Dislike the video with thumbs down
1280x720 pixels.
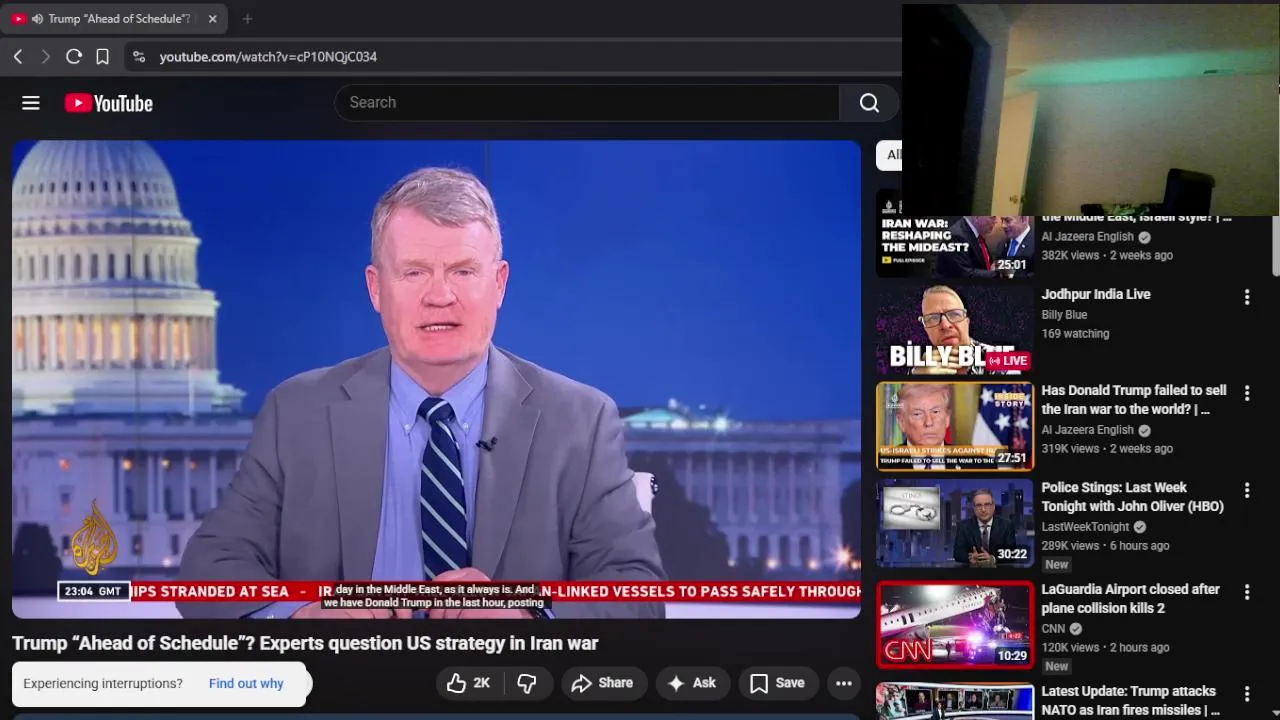[x=527, y=683]
